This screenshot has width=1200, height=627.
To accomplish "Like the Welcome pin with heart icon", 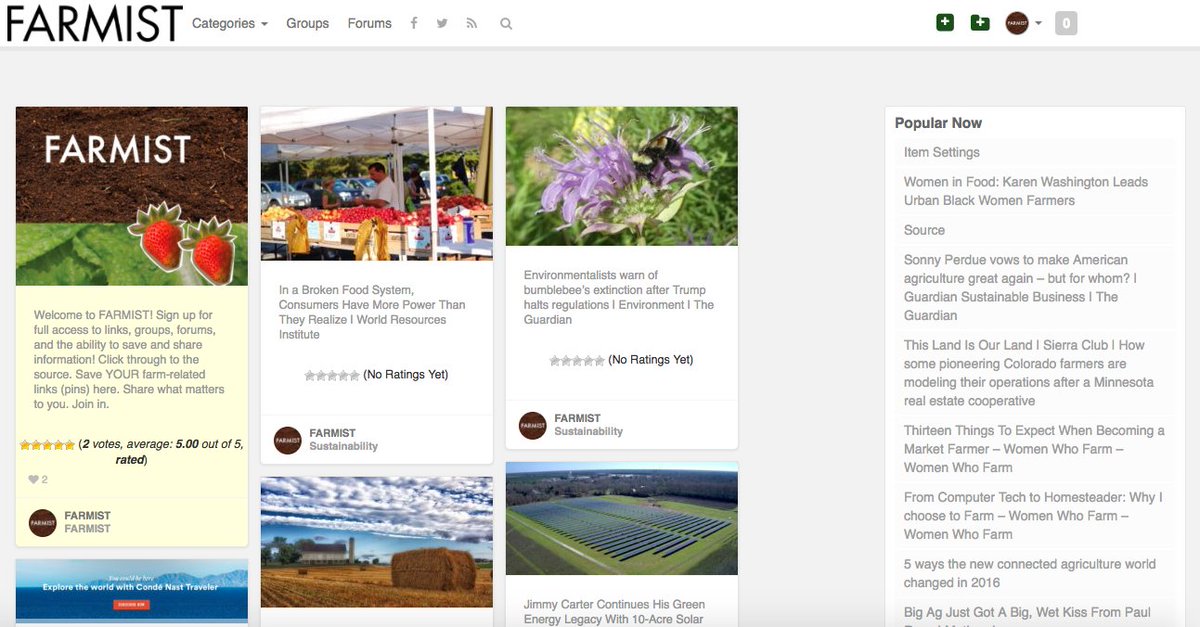I will click(x=34, y=480).
